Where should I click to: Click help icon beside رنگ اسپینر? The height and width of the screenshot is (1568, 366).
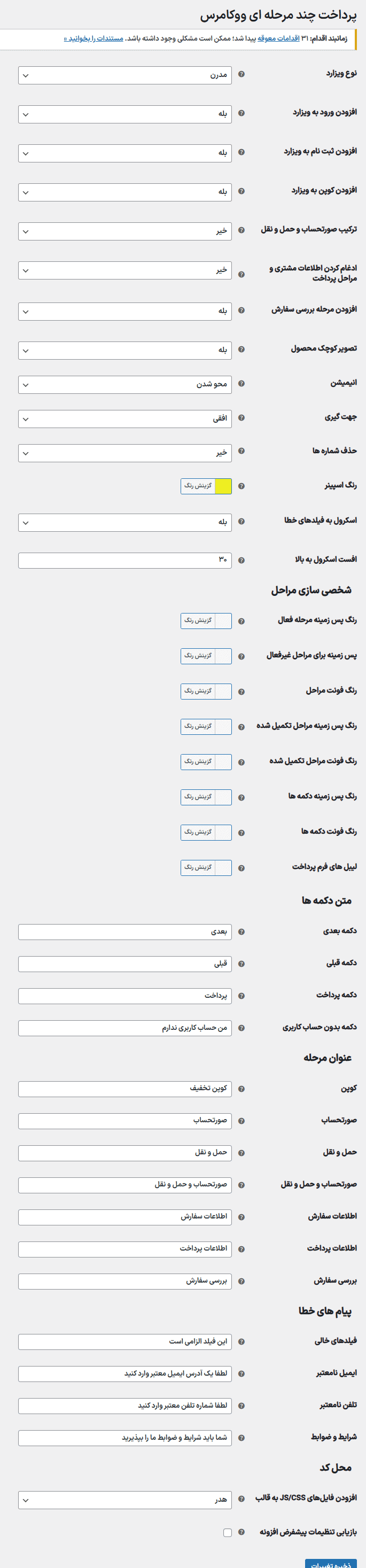point(241,486)
